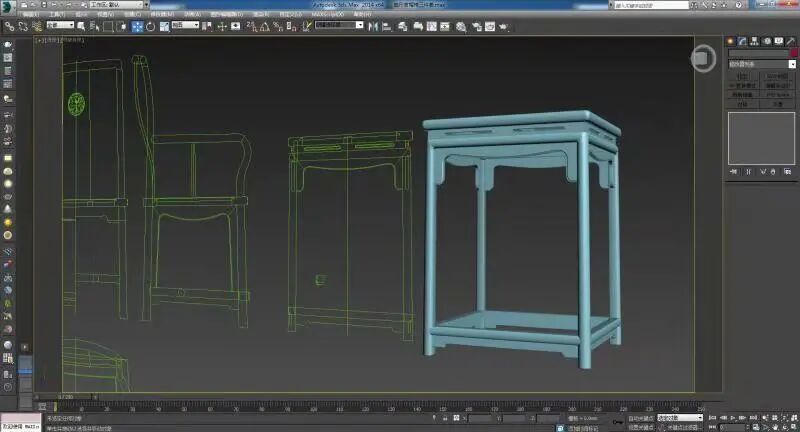The height and width of the screenshot is (432, 800).
Task: Click Go to End playback button
Action: click(x=753, y=418)
